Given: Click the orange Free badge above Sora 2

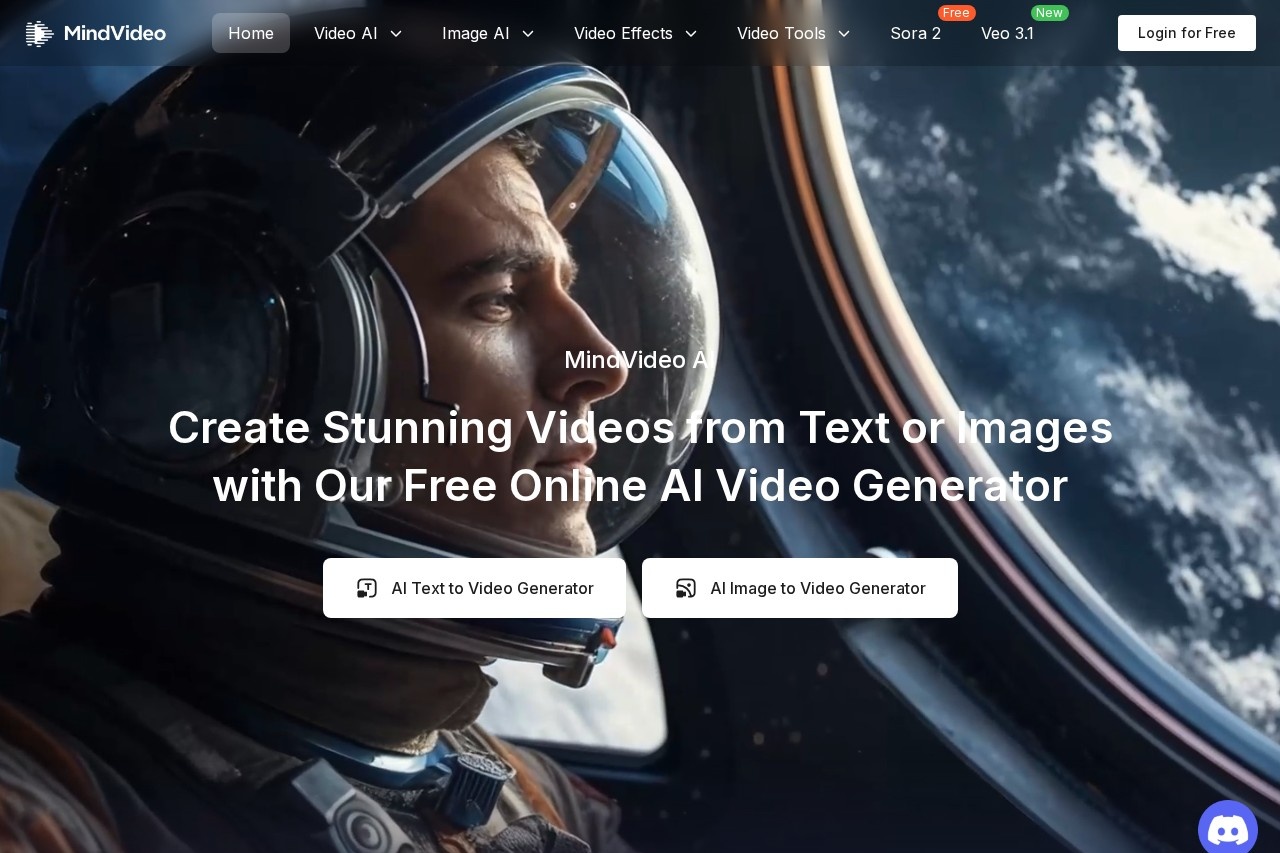Looking at the screenshot, I should (x=956, y=13).
